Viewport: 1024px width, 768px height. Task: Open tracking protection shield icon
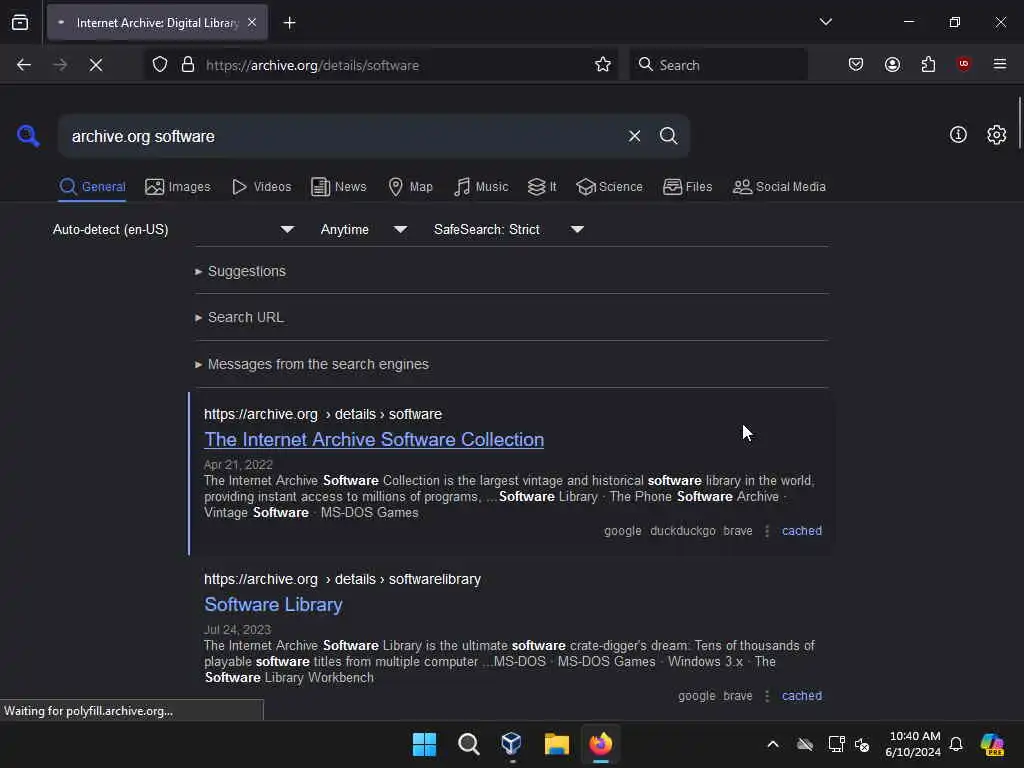160,65
